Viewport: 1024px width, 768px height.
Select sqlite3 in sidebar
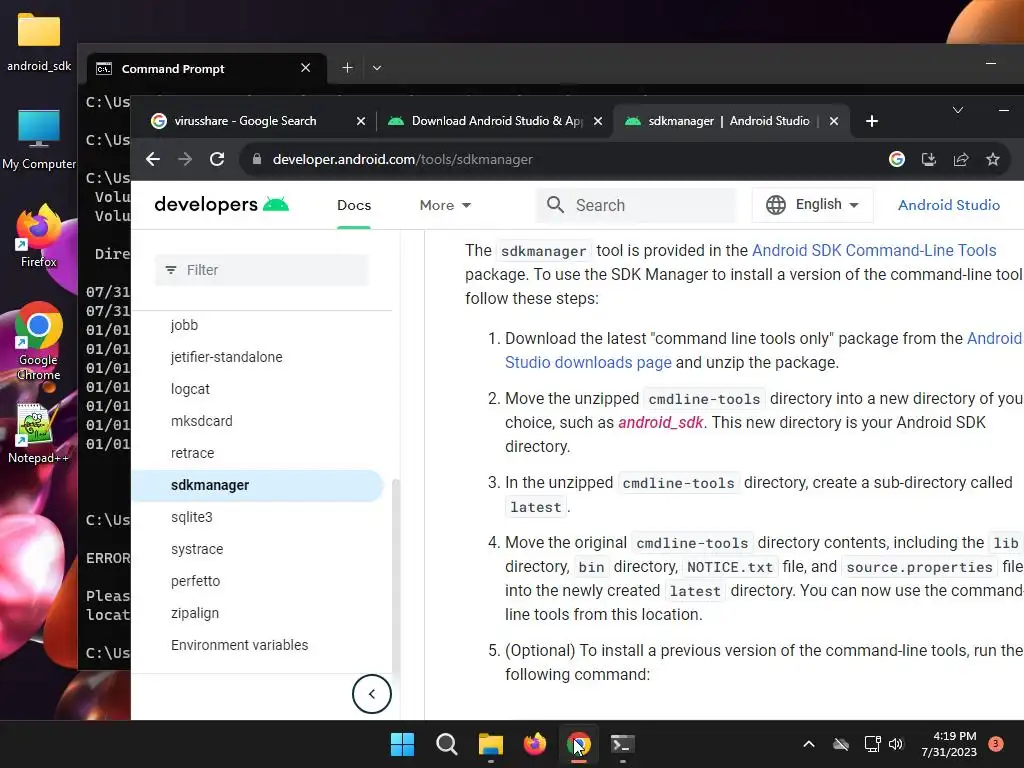[191, 517]
